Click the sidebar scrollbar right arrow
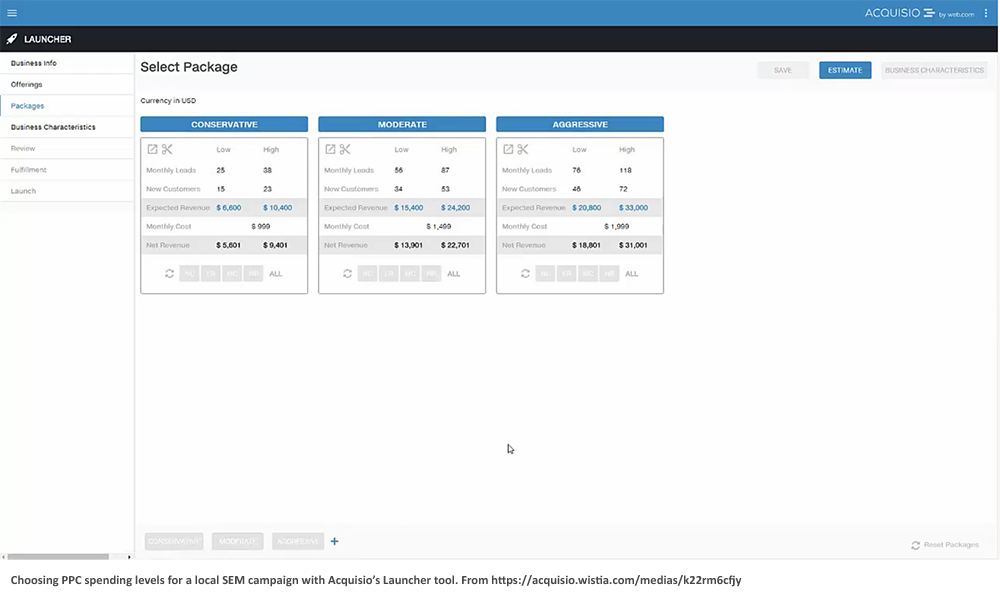 (x=129, y=557)
